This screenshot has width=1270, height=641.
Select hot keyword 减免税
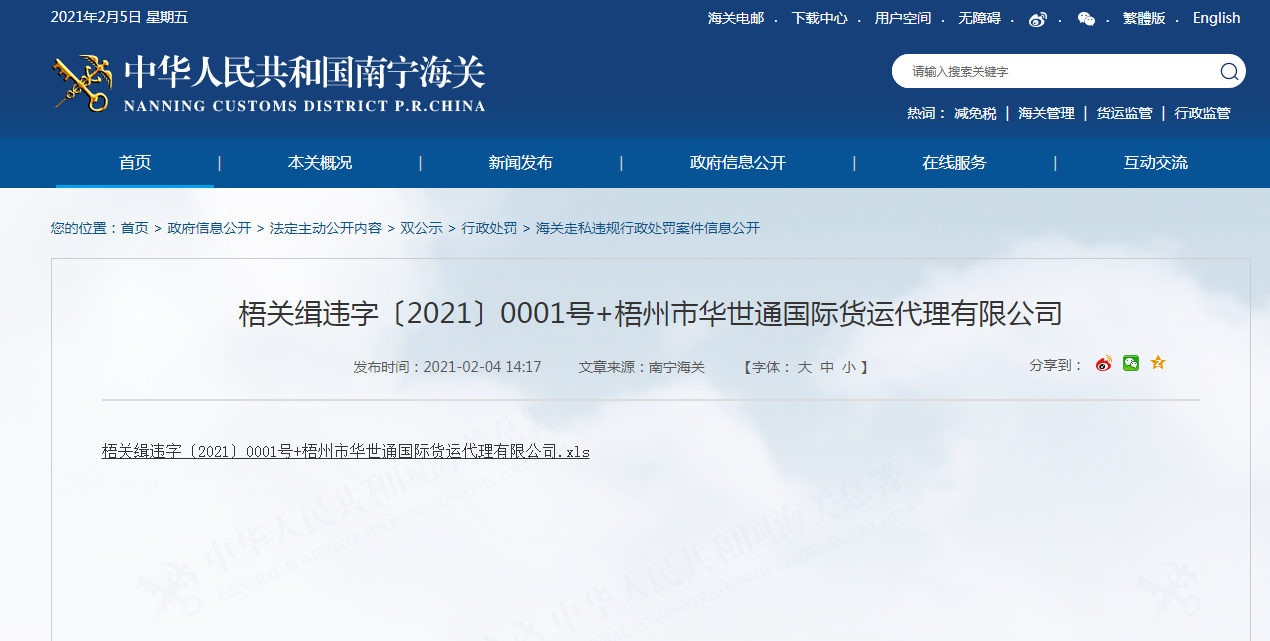(x=975, y=113)
